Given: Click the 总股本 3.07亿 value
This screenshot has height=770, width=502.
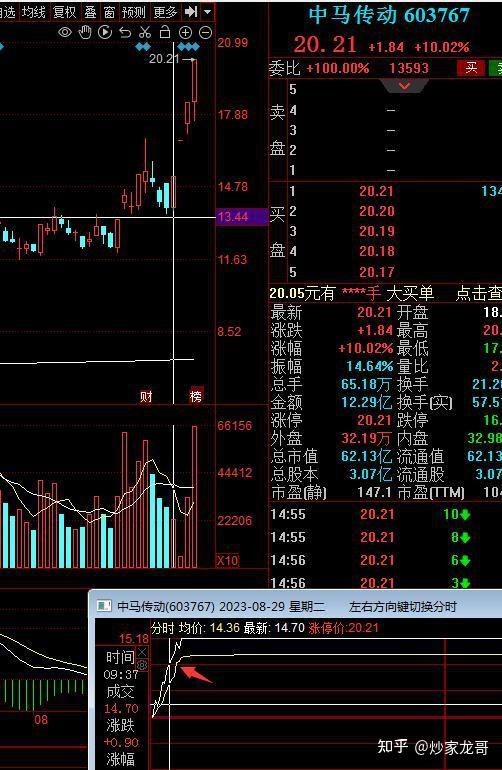Looking at the screenshot, I should 371,474.
